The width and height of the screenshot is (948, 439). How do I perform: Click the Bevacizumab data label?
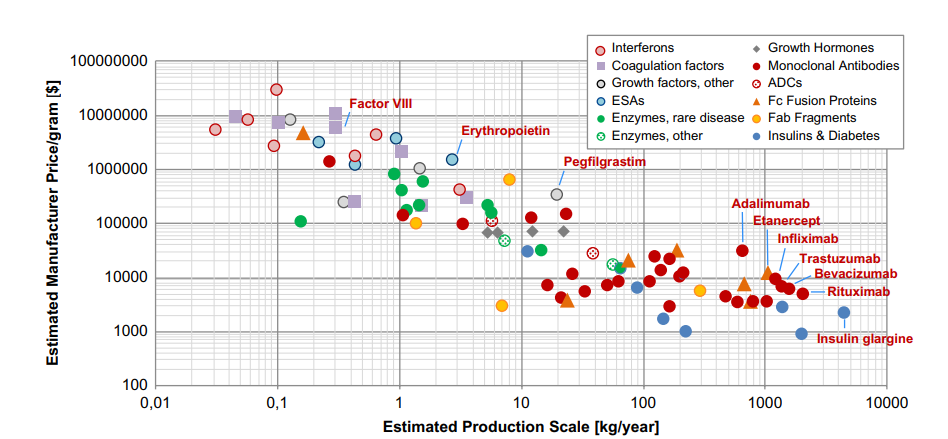(x=855, y=274)
